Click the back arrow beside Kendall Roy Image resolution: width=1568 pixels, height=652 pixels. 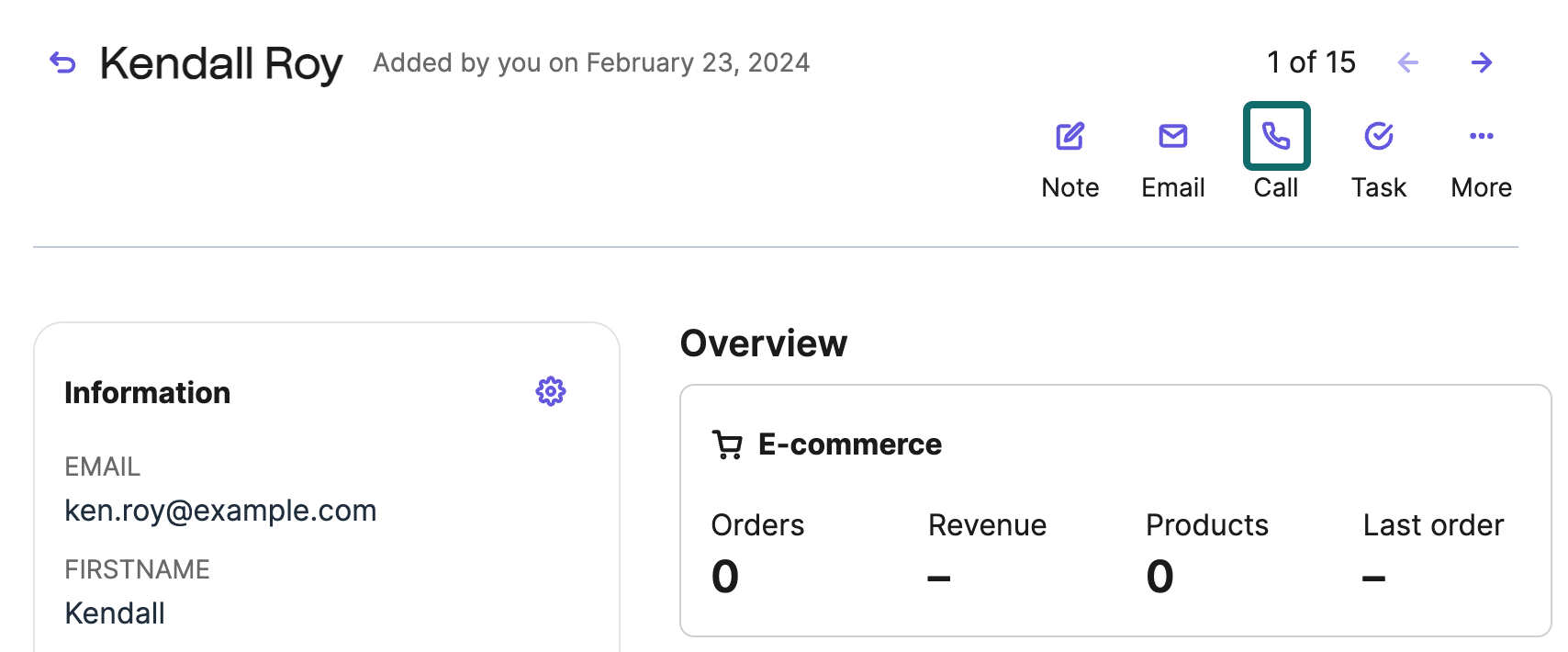click(62, 63)
